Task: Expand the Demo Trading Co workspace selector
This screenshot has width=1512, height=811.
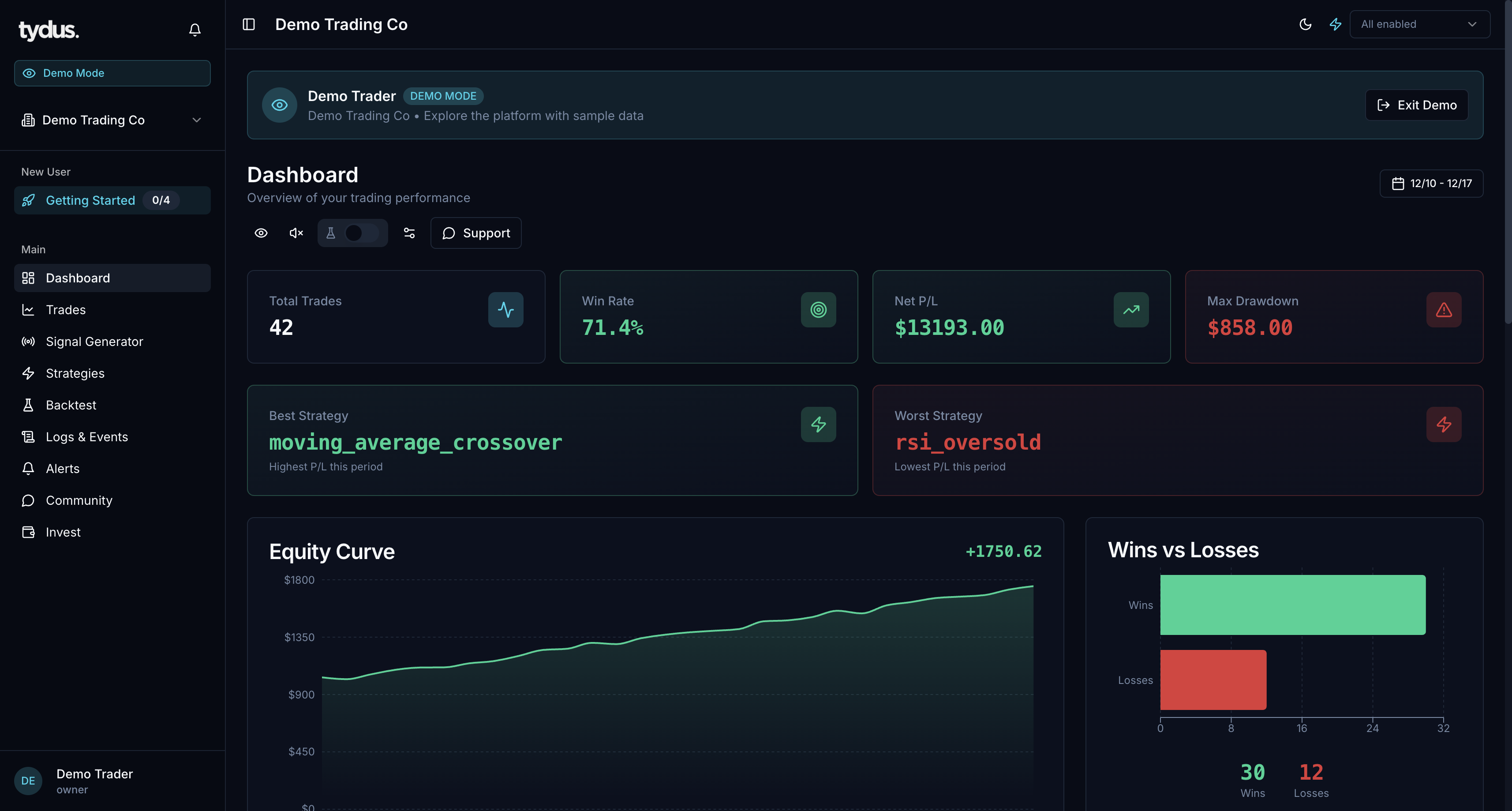Action: pos(112,120)
